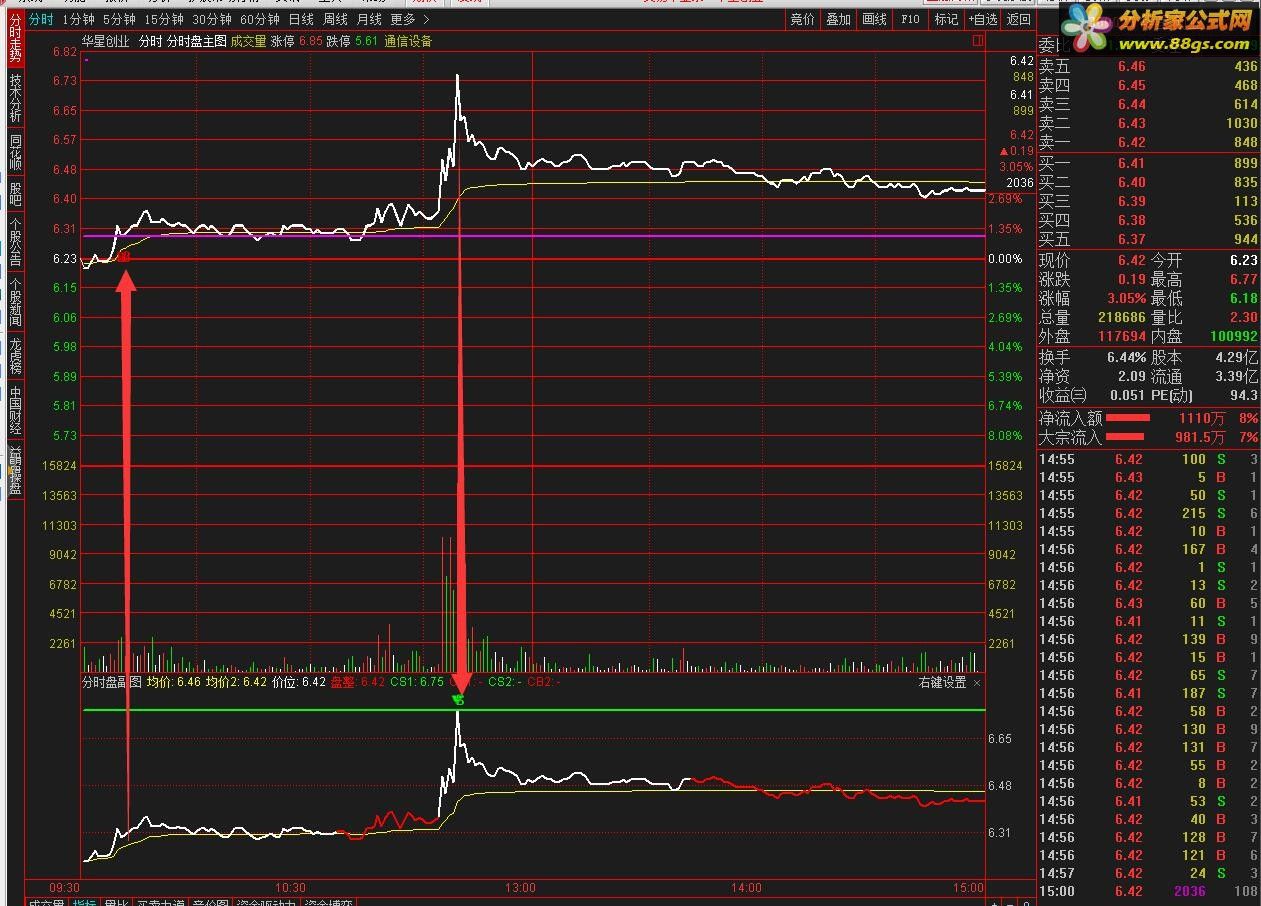
Task: Click the red signal marker near 6.23
Action: pos(126,257)
